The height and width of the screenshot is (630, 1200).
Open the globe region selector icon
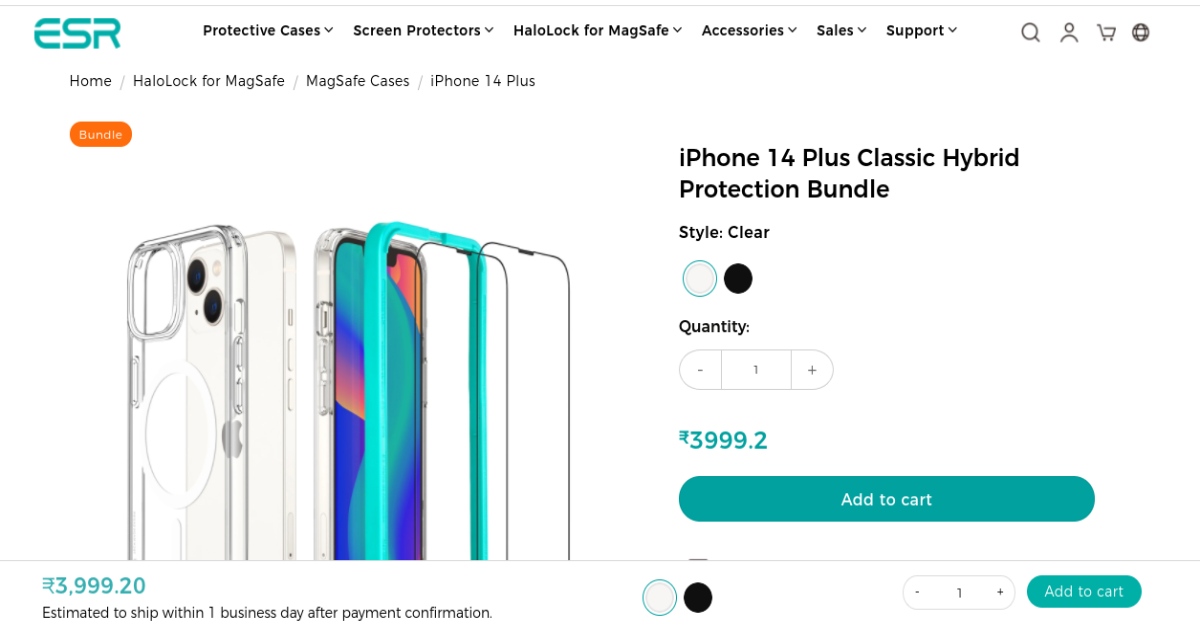tap(1140, 32)
